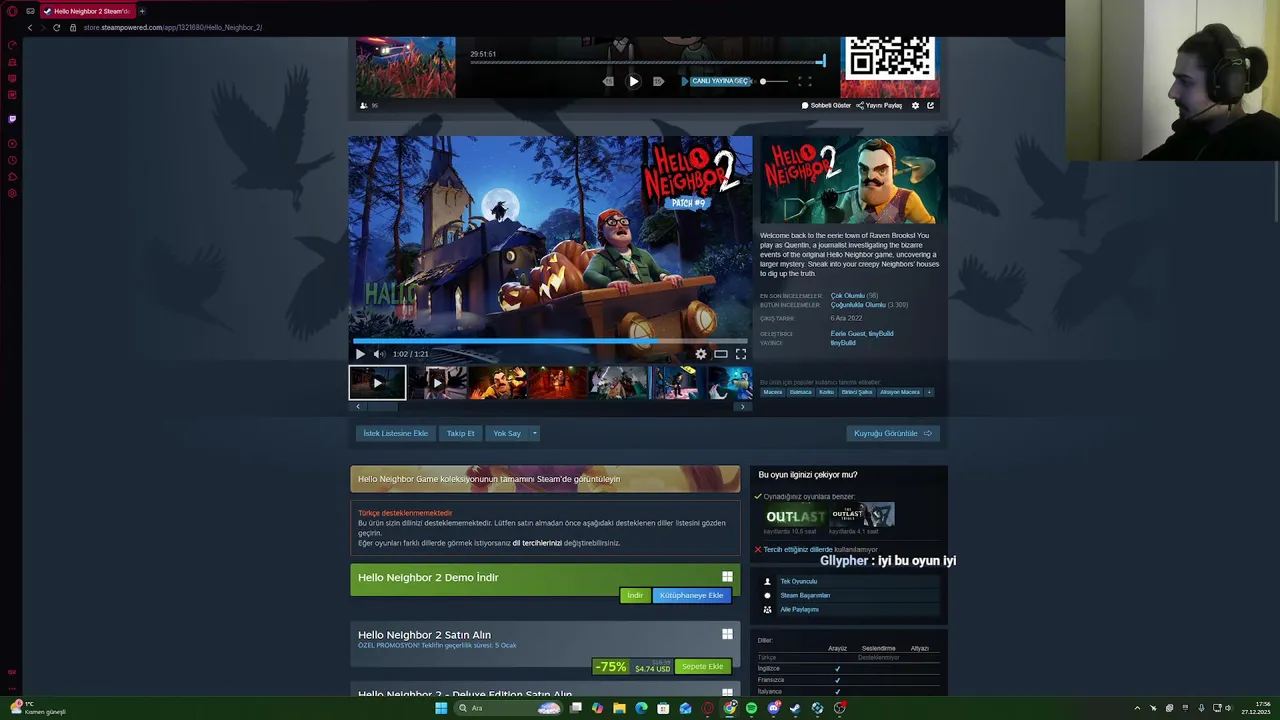
Task: Switch to Hello Neighbor 2 browser tab
Action: [x=86, y=11]
